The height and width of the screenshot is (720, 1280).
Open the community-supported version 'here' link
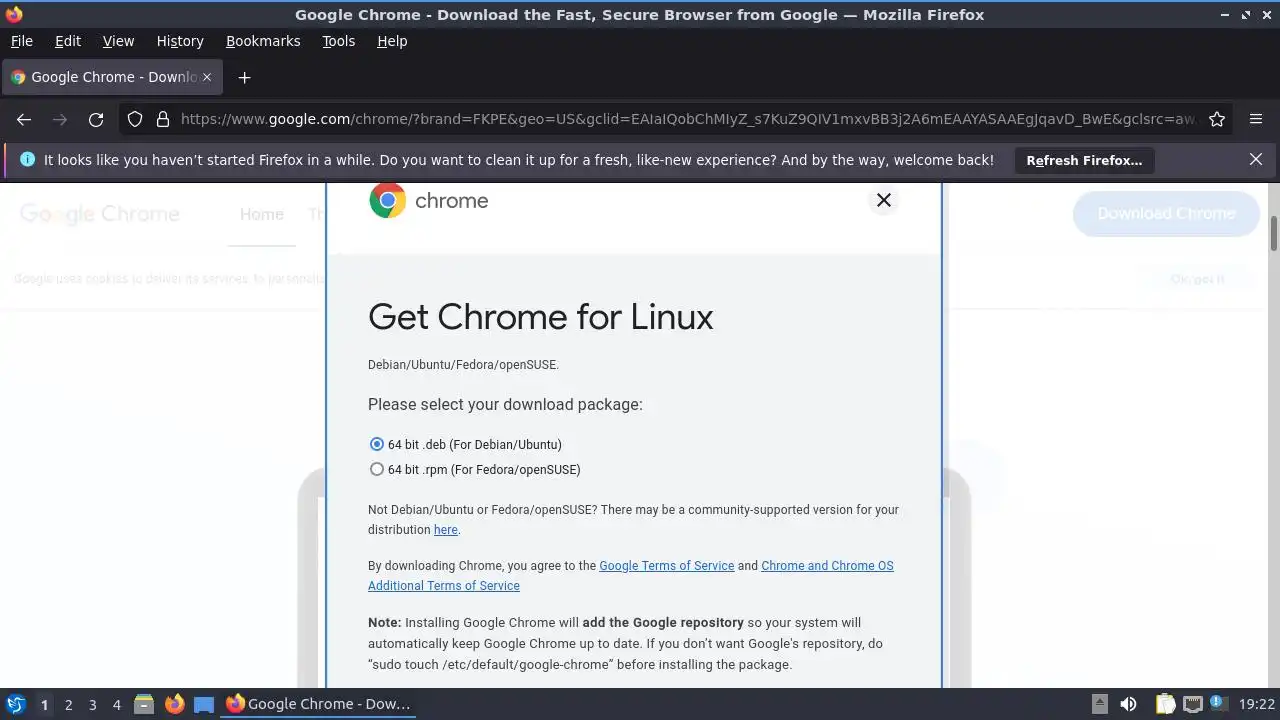coord(445,530)
